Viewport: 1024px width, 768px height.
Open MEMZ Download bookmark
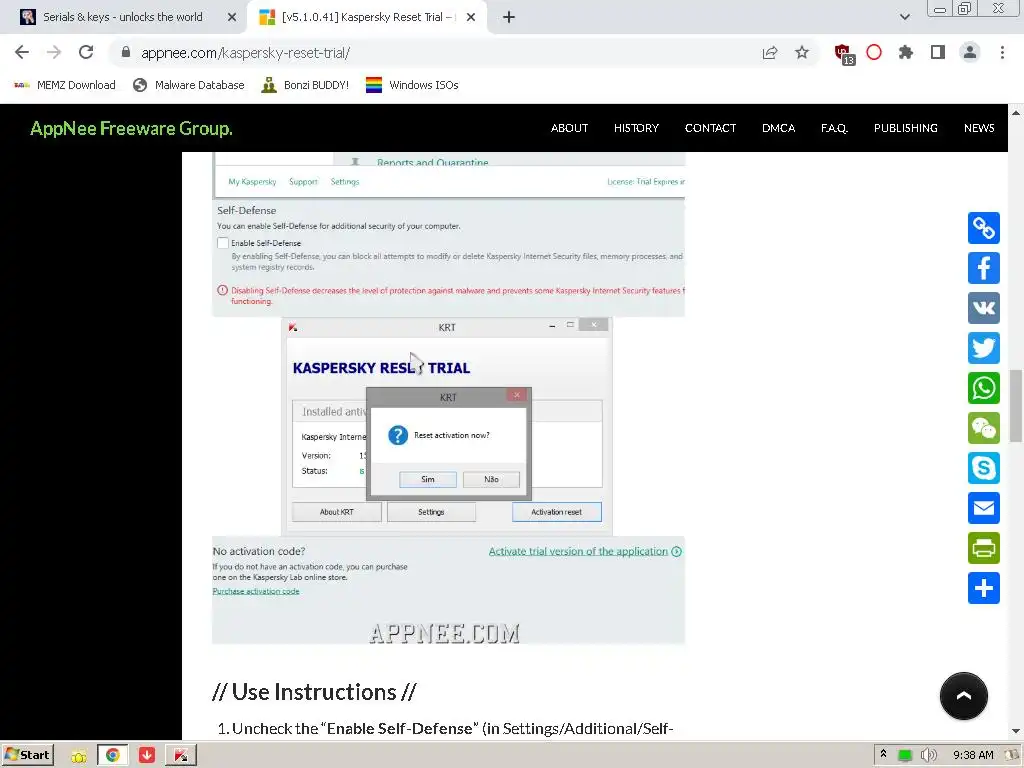[65, 85]
